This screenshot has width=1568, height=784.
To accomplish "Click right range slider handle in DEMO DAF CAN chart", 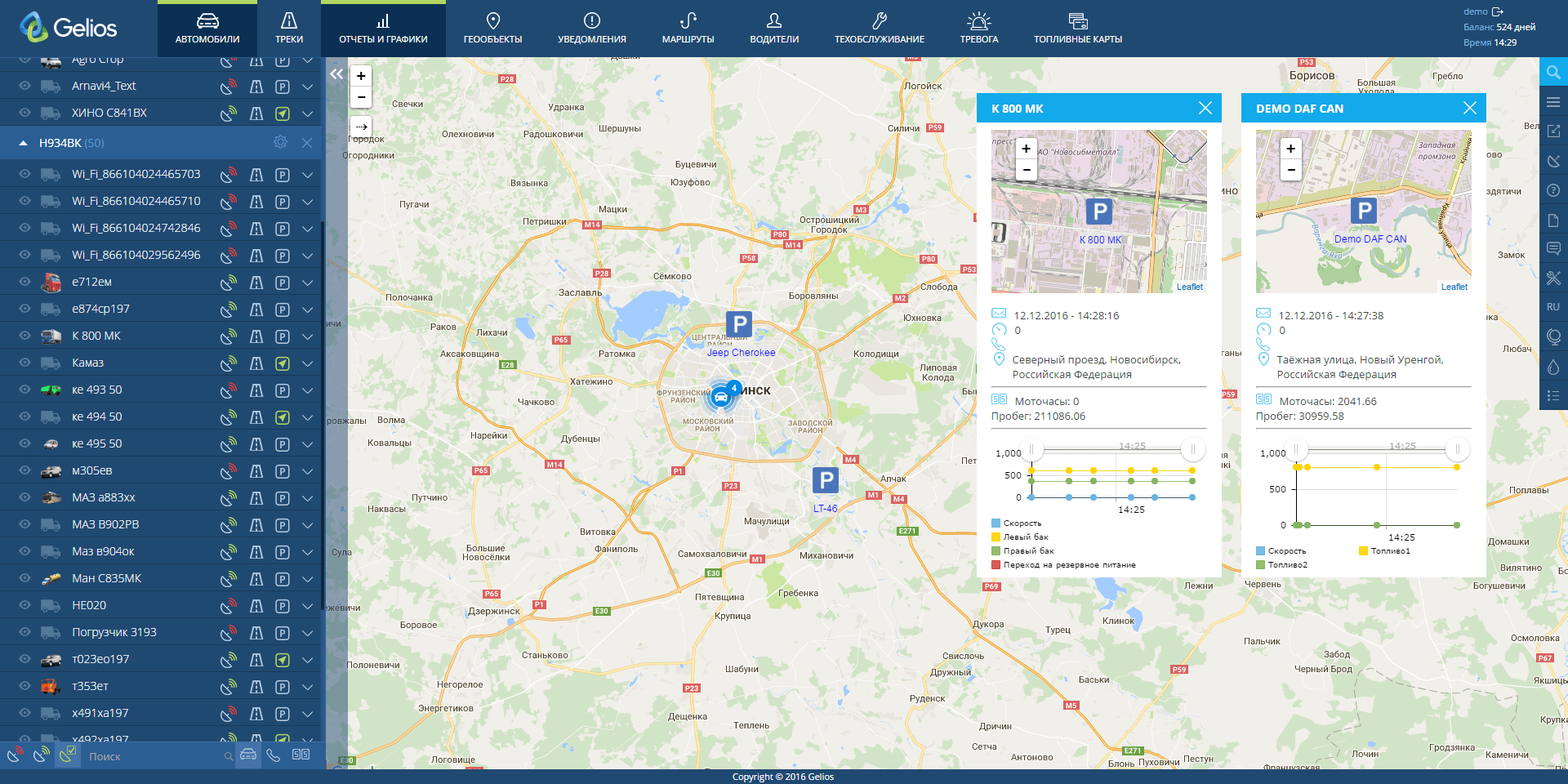I will 1457,448.
